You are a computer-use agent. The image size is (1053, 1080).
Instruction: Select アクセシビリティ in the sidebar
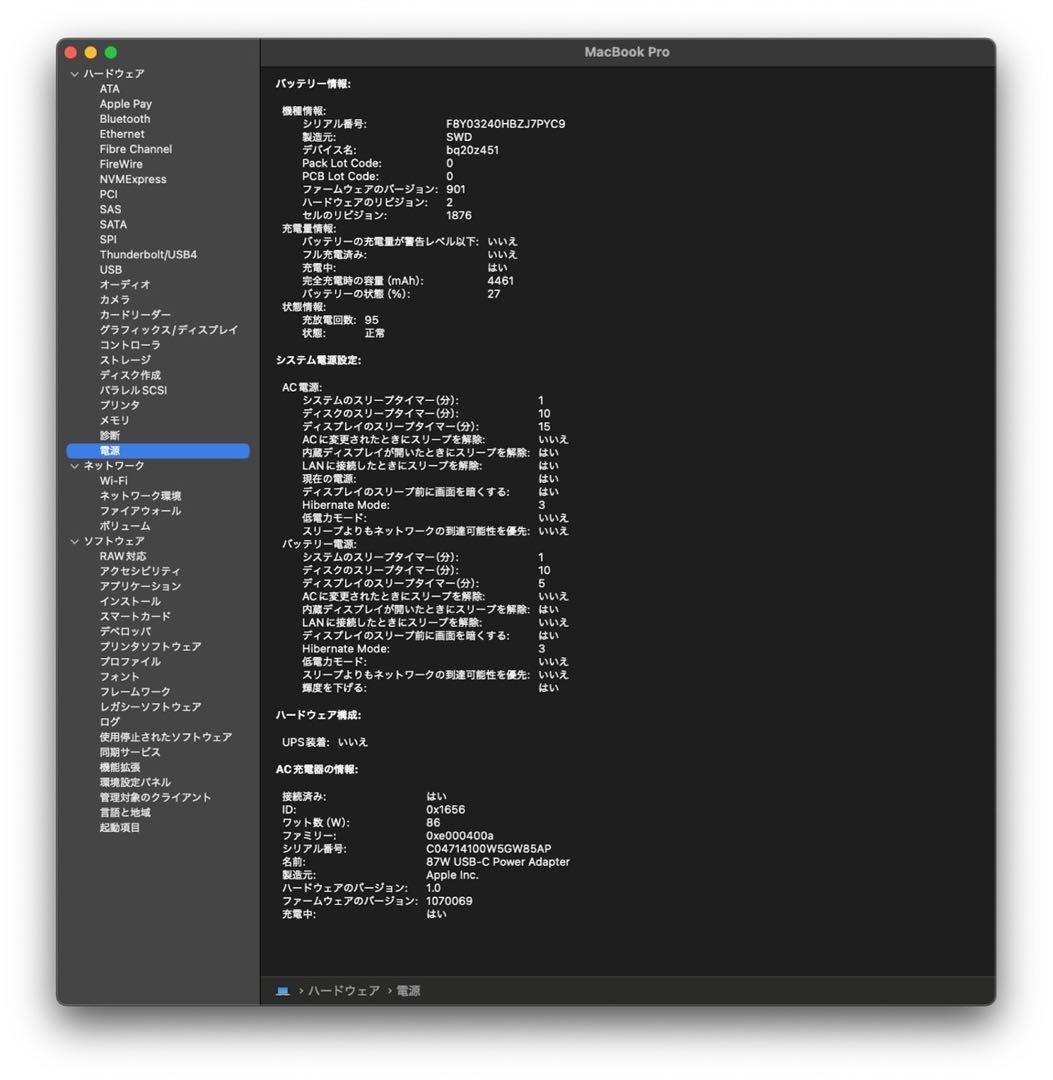[x=140, y=572]
